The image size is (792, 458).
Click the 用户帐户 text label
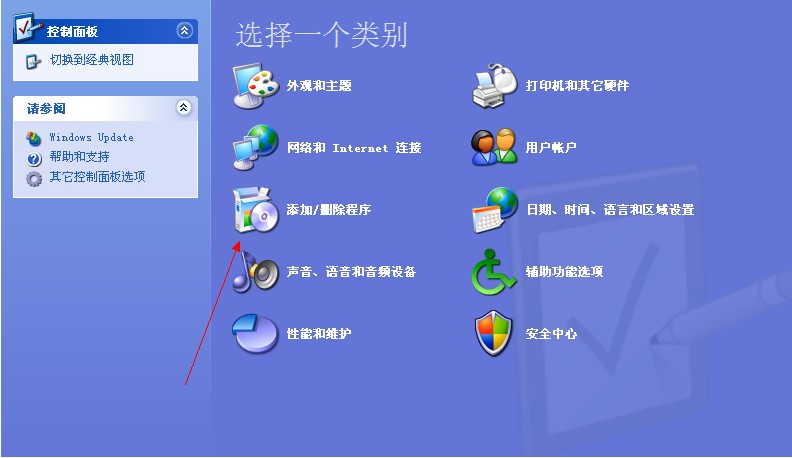(x=551, y=147)
